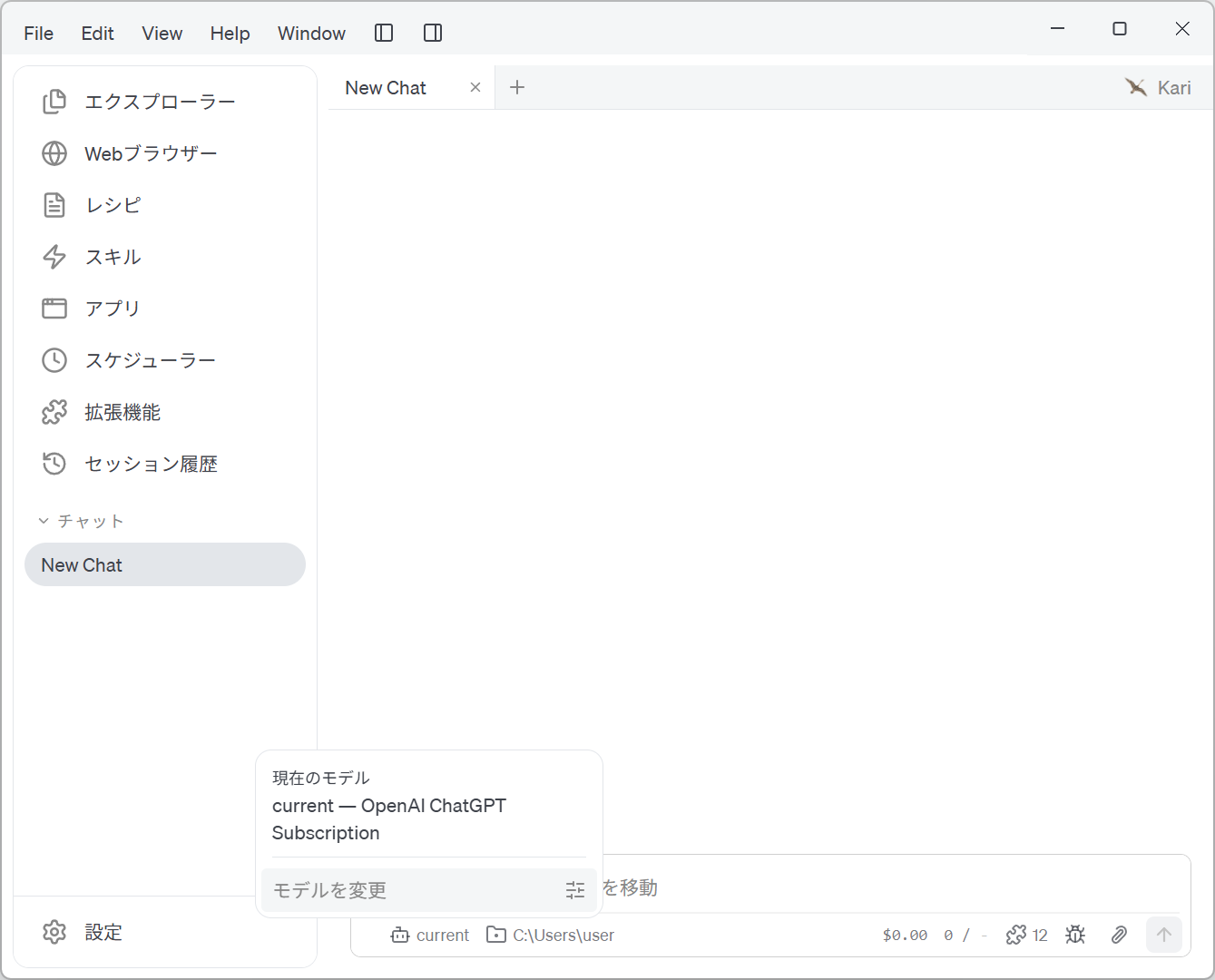Image resolution: width=1215 pixels, height=980 pixels.
Task: Select New Chat in sidebar list
Action: 165,564
